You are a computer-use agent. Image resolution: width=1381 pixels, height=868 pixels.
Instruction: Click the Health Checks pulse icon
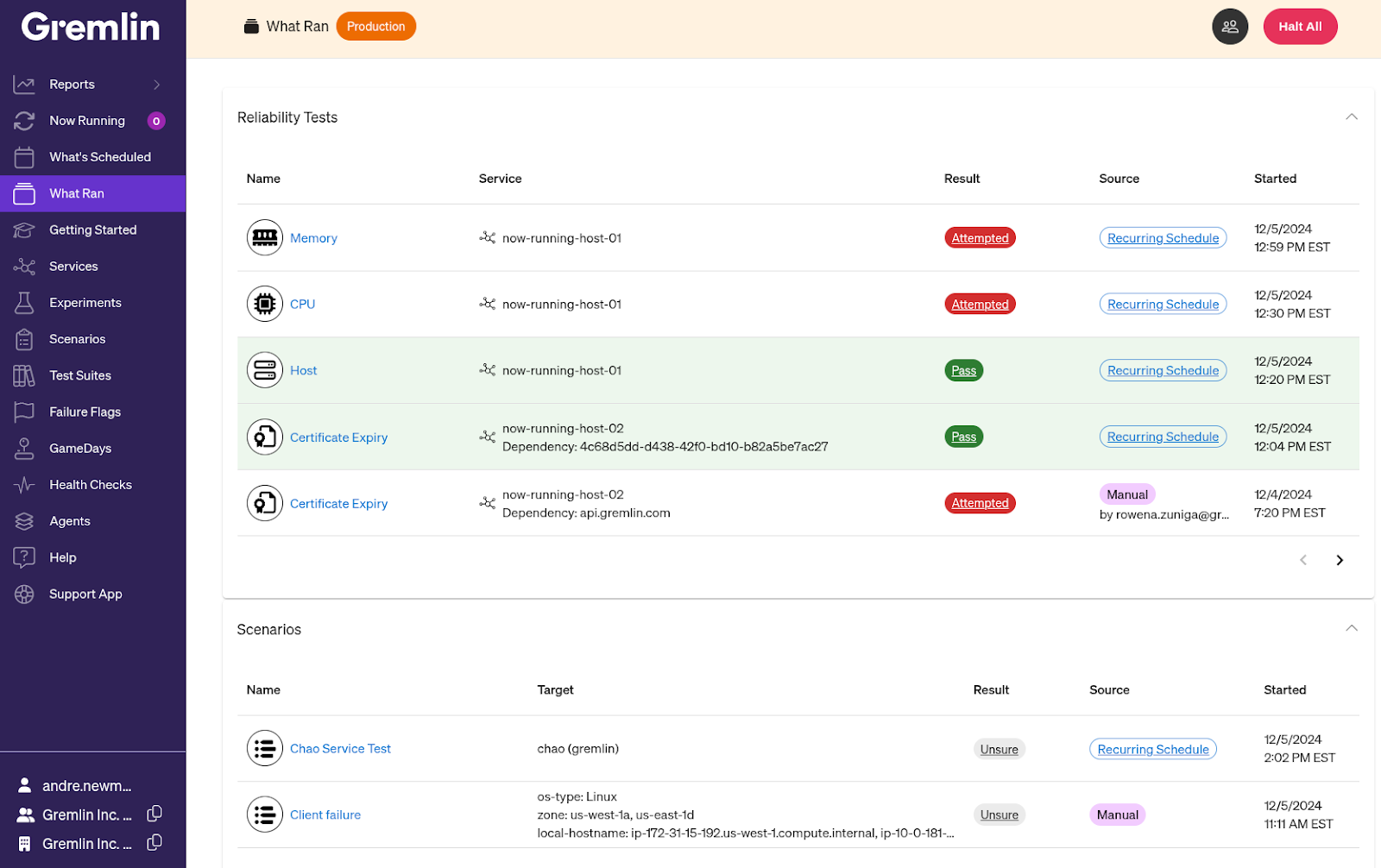pos(24,485)
